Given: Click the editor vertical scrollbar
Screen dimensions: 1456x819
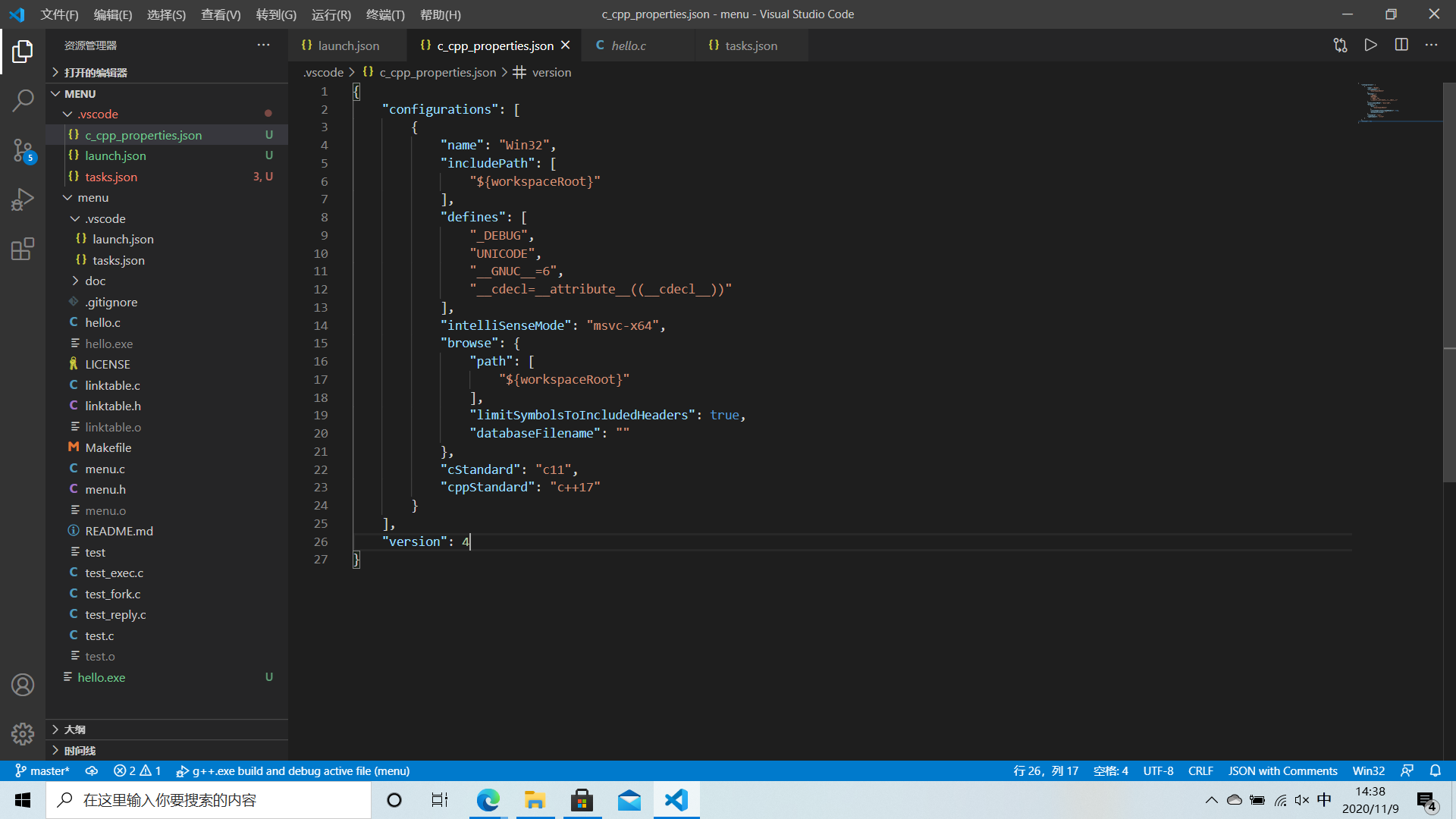Looking at the screenshot, I should coord(1448,281).
